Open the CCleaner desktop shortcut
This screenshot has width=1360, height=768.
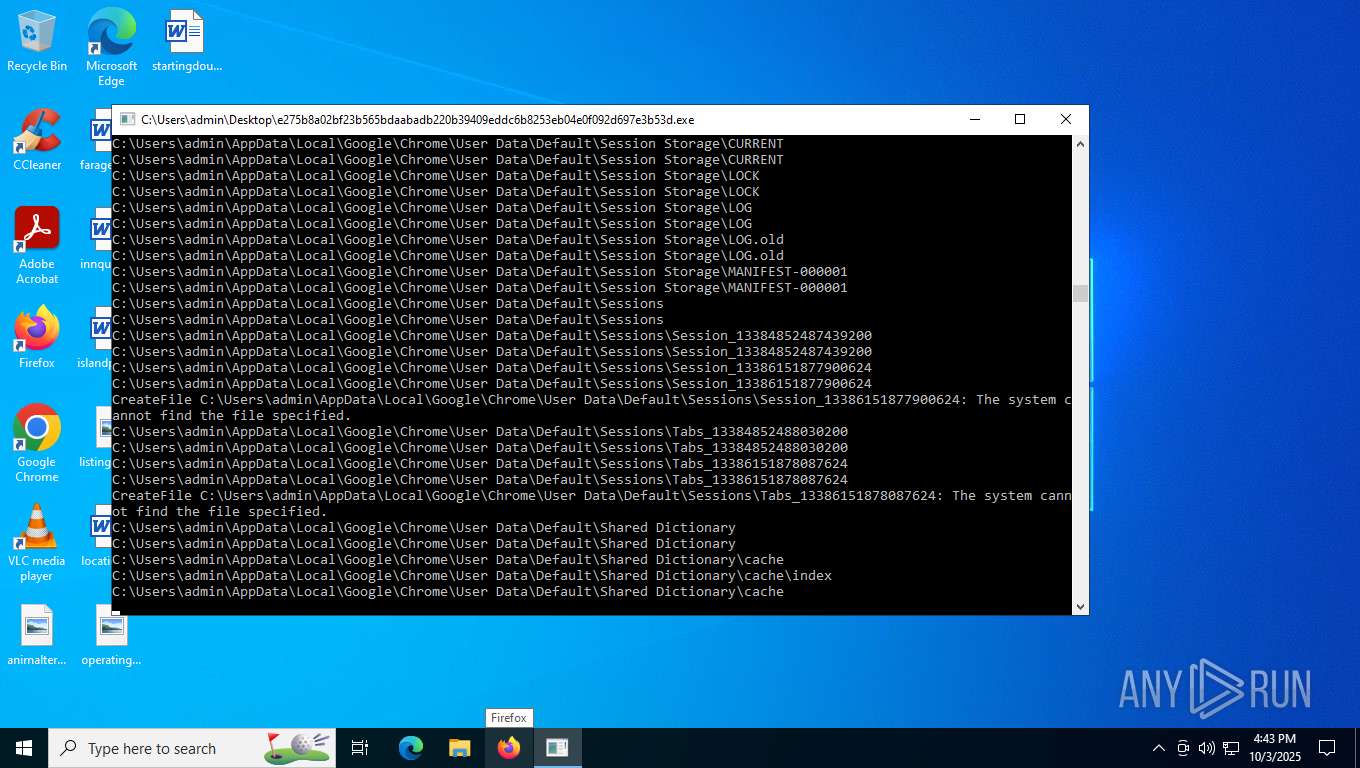tap(37, 140)
